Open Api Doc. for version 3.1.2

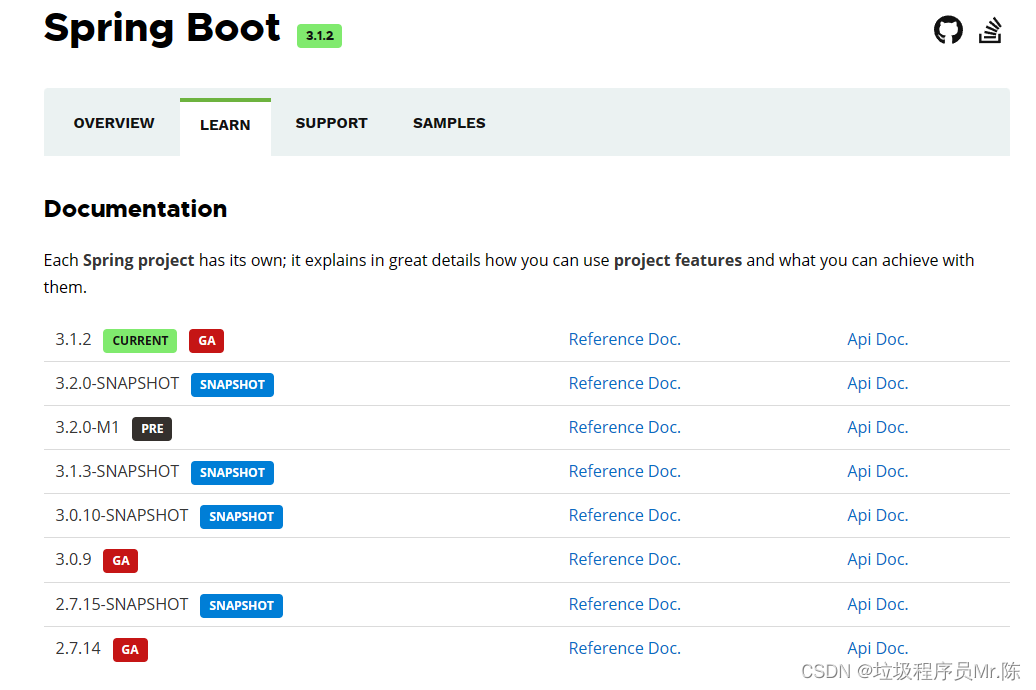(877, 339)
